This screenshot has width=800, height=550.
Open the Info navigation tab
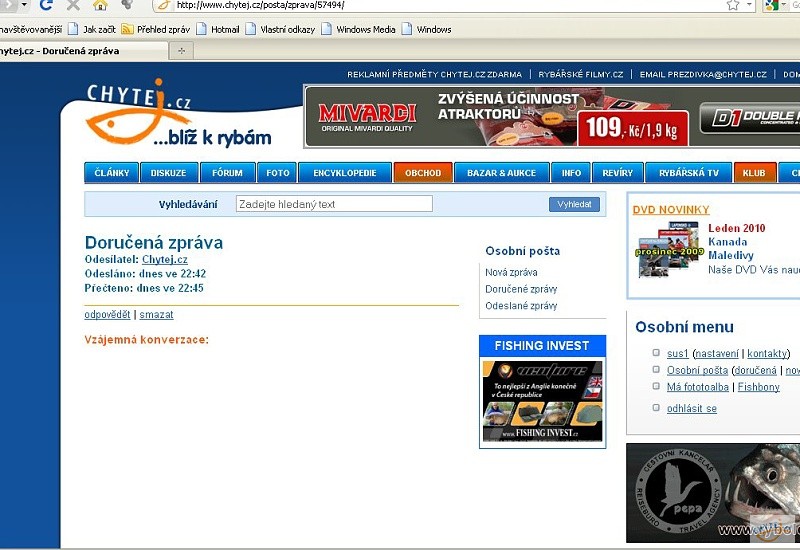point(571,173)
